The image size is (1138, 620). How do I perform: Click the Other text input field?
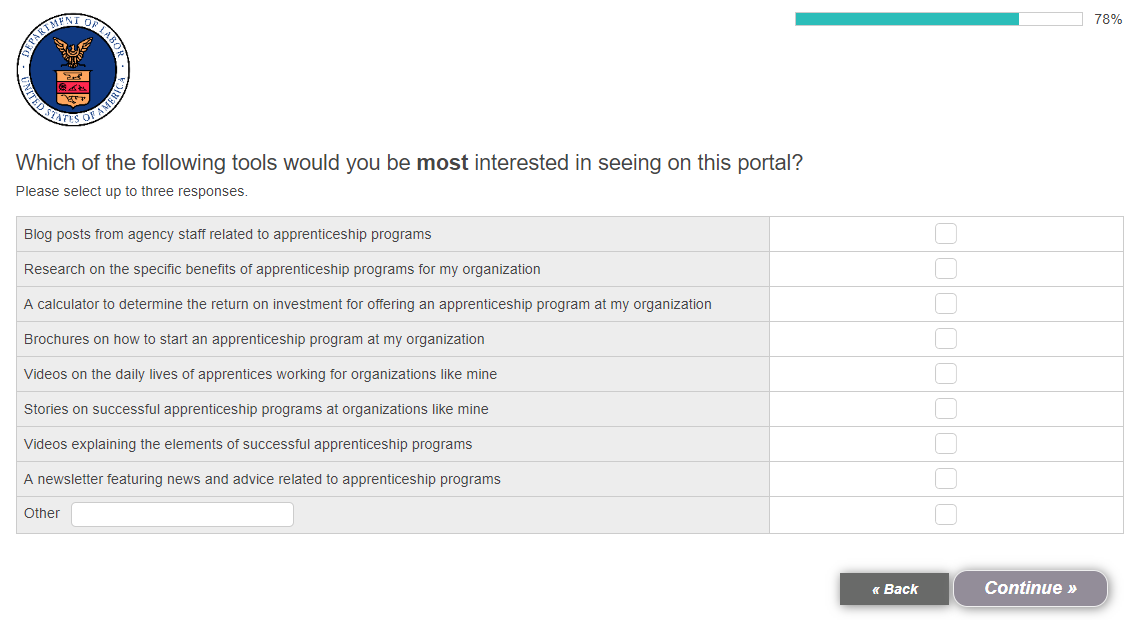(x=182, y=514)
